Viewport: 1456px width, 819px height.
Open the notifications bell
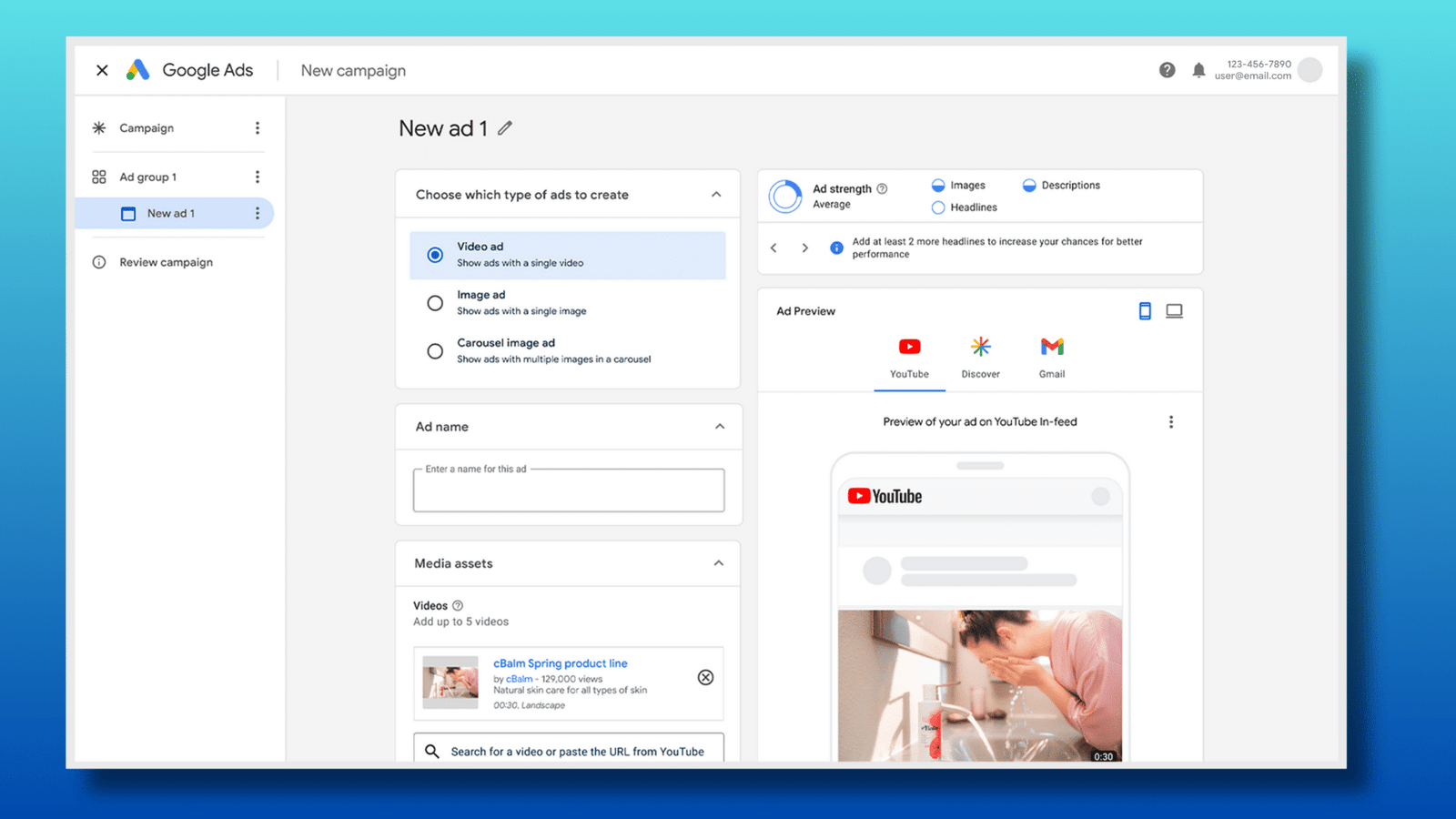pyautogui.click(x=1198, y=70)
